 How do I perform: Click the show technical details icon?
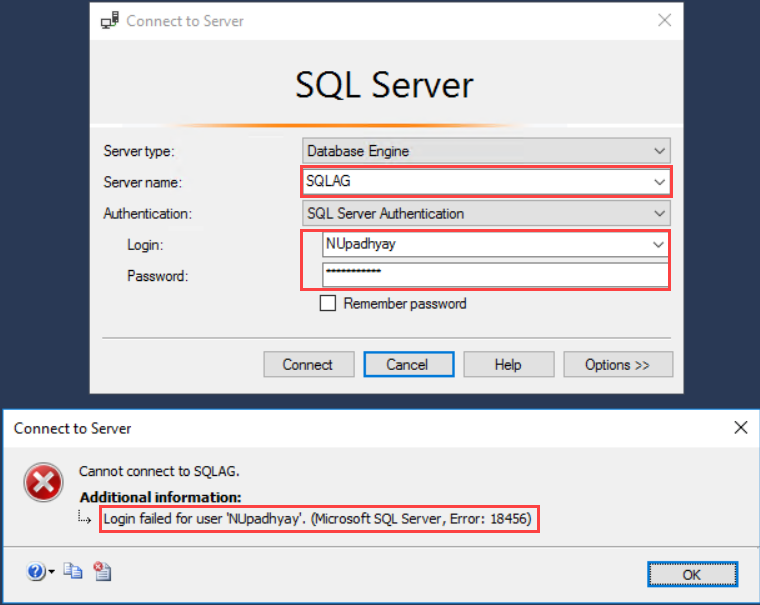101,572
